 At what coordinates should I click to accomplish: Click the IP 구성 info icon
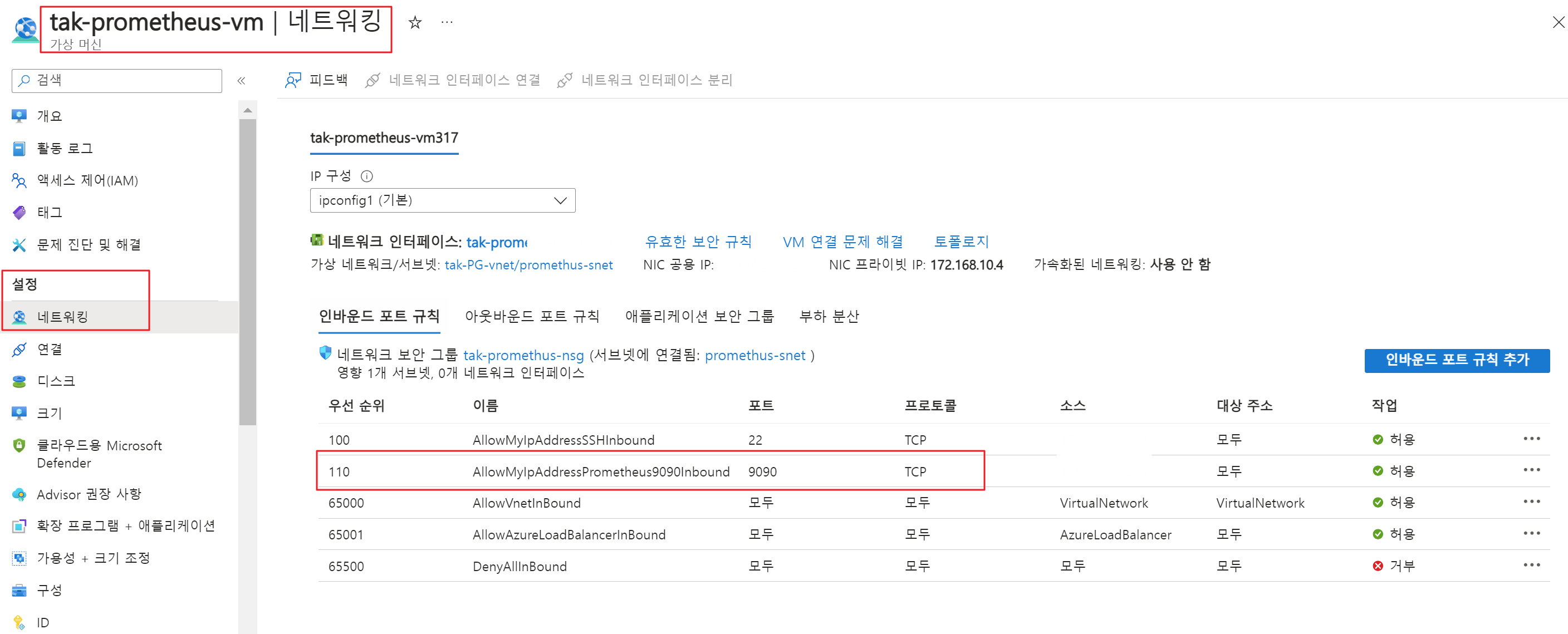[x=366, y=176]
